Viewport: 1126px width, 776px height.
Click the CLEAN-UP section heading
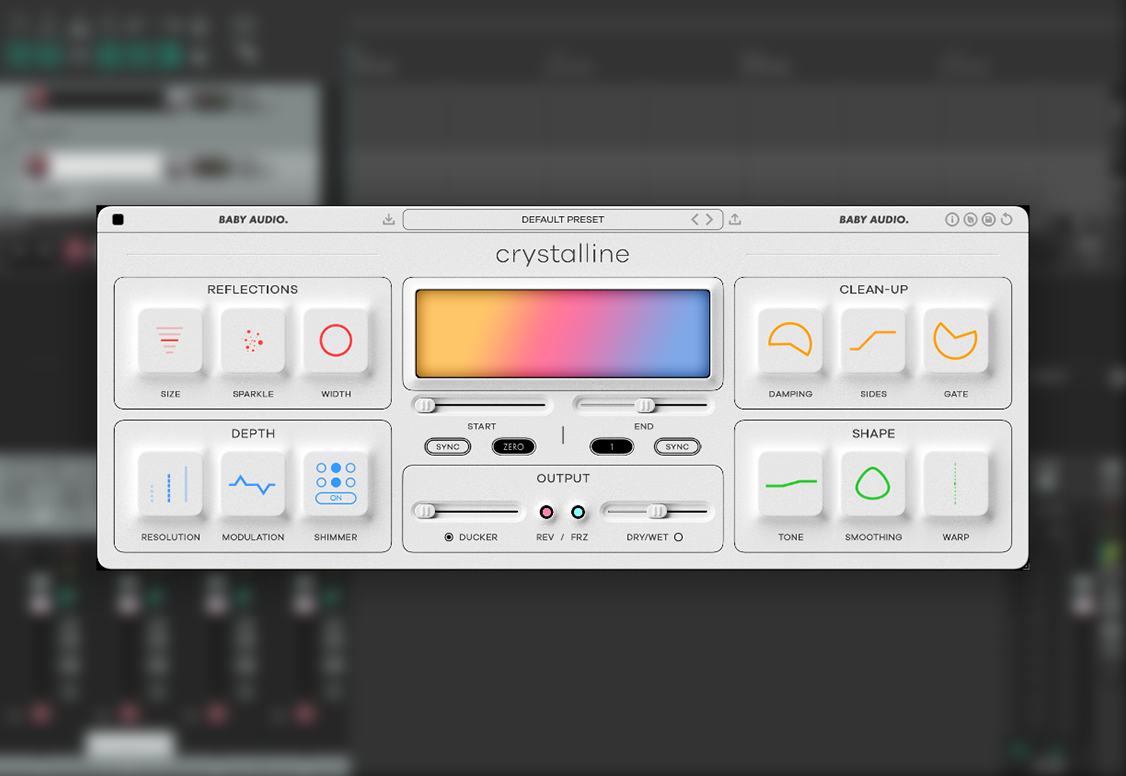pos(873,289)
